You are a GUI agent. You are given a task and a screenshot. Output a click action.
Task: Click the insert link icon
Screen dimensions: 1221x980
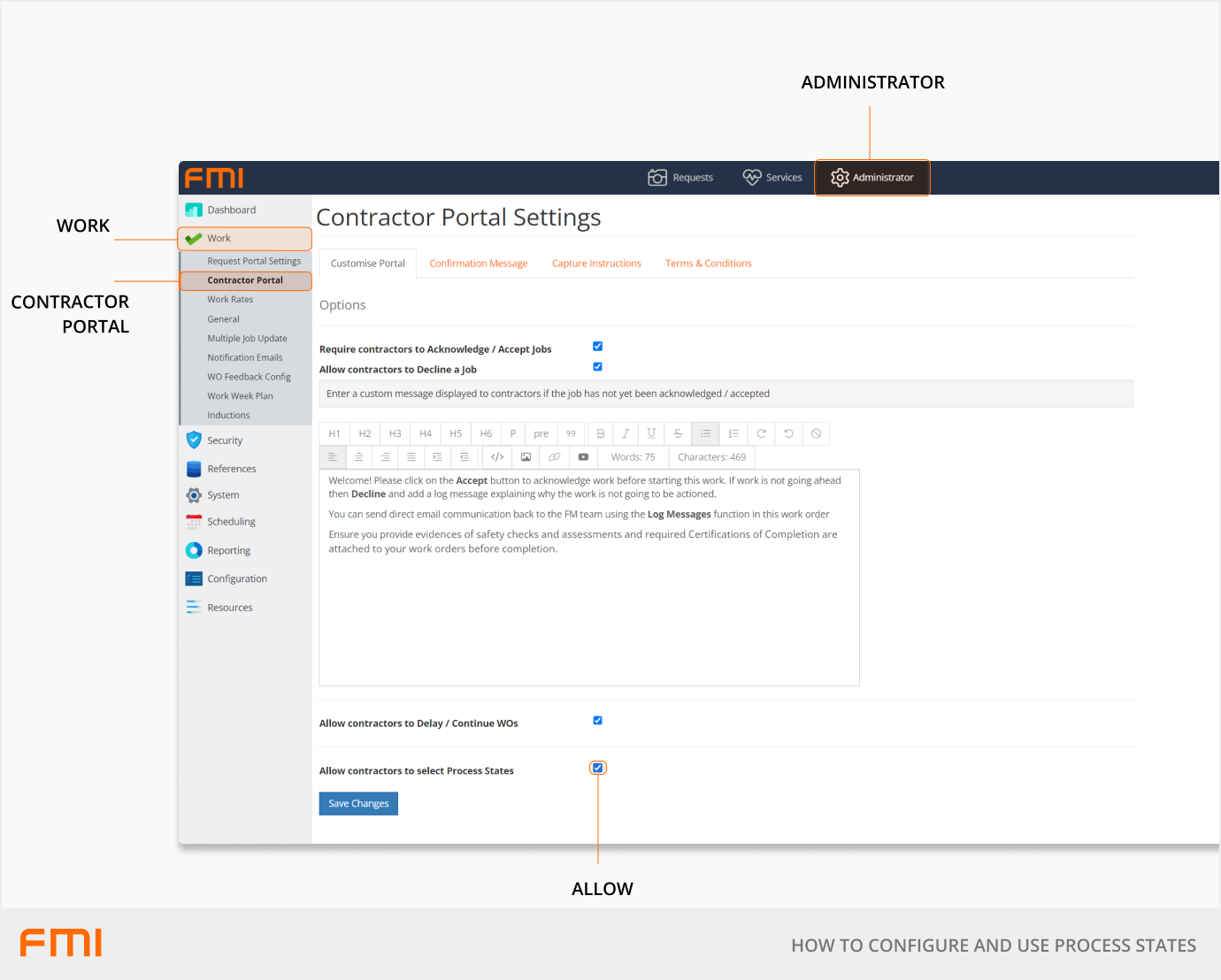pos(554,457)
